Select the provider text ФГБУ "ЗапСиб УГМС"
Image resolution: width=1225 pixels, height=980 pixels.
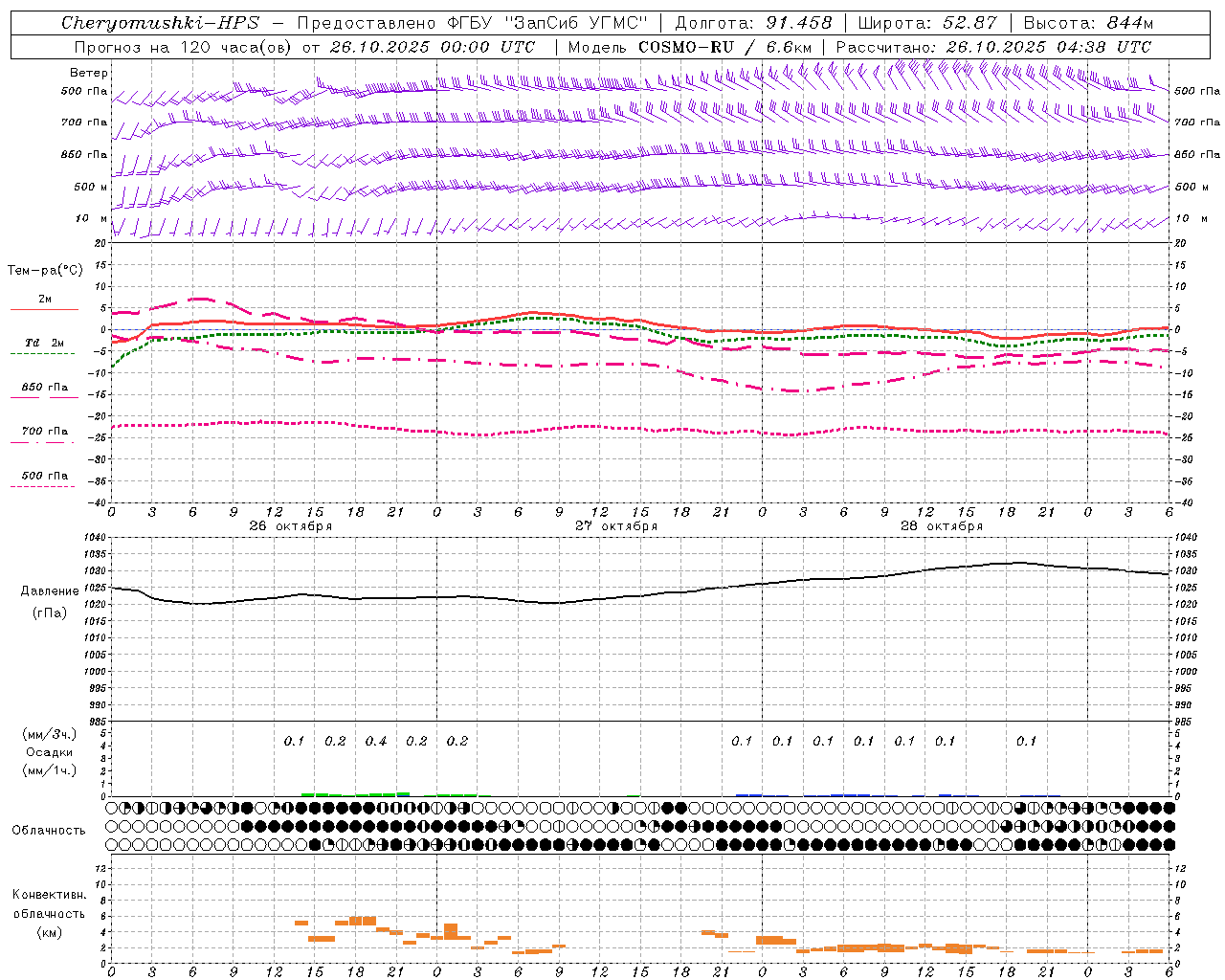[546, 23]
